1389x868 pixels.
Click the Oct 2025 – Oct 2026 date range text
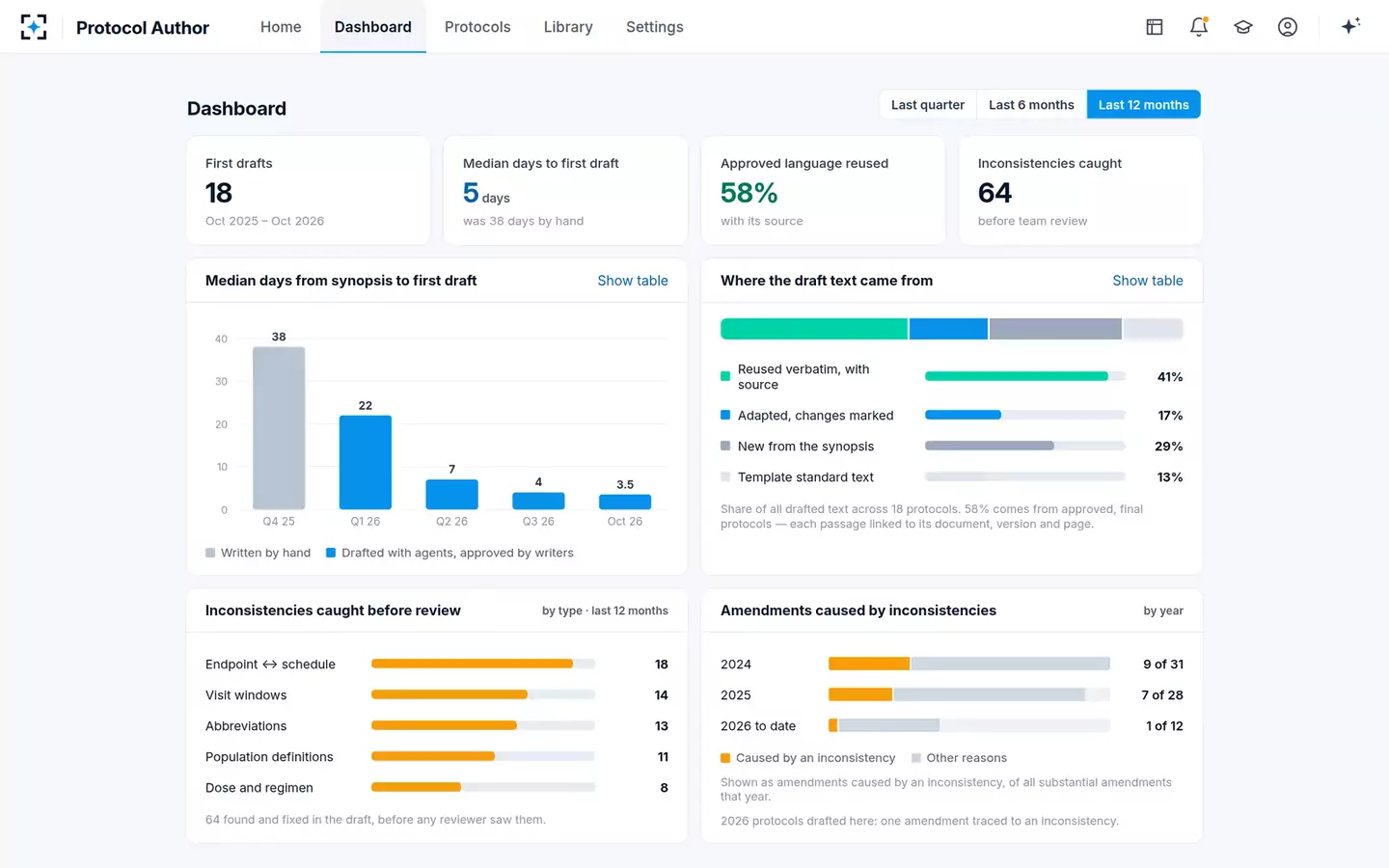coord(264,221)
